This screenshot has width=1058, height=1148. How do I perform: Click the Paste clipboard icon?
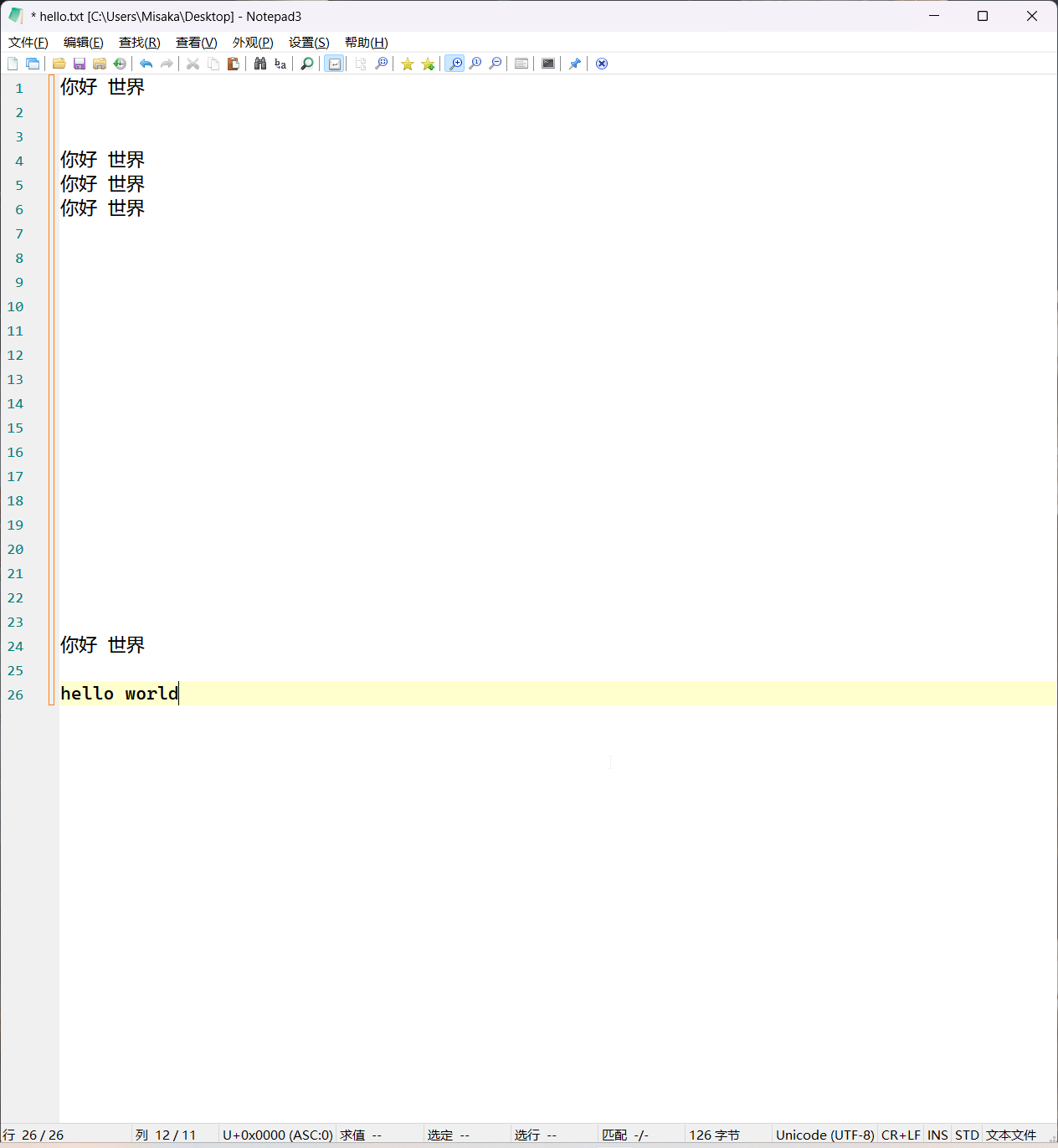pos(234,64)
